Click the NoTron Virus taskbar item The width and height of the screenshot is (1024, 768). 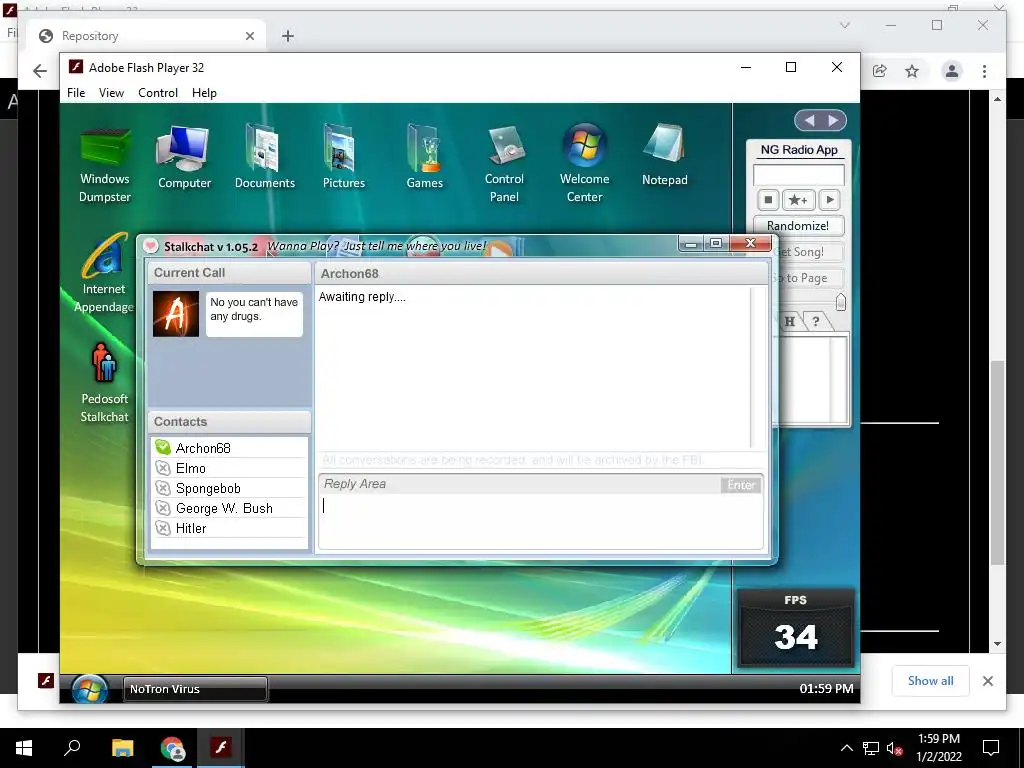click(x=195, y=689)
